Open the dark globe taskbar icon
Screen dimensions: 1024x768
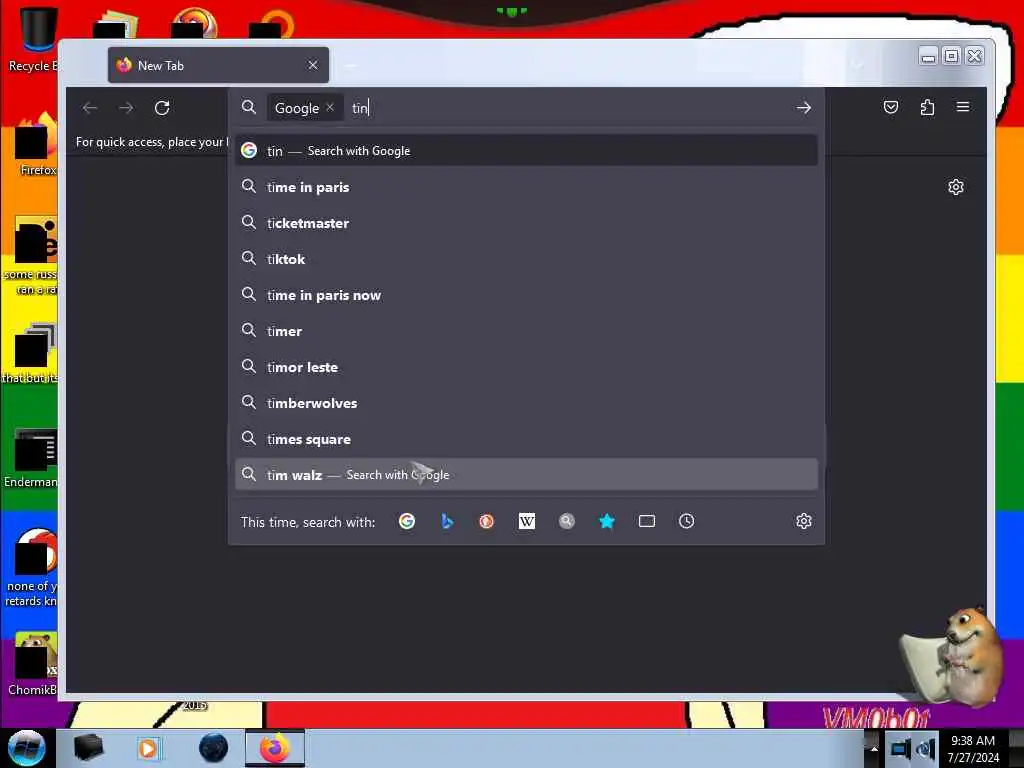(214, 748)
